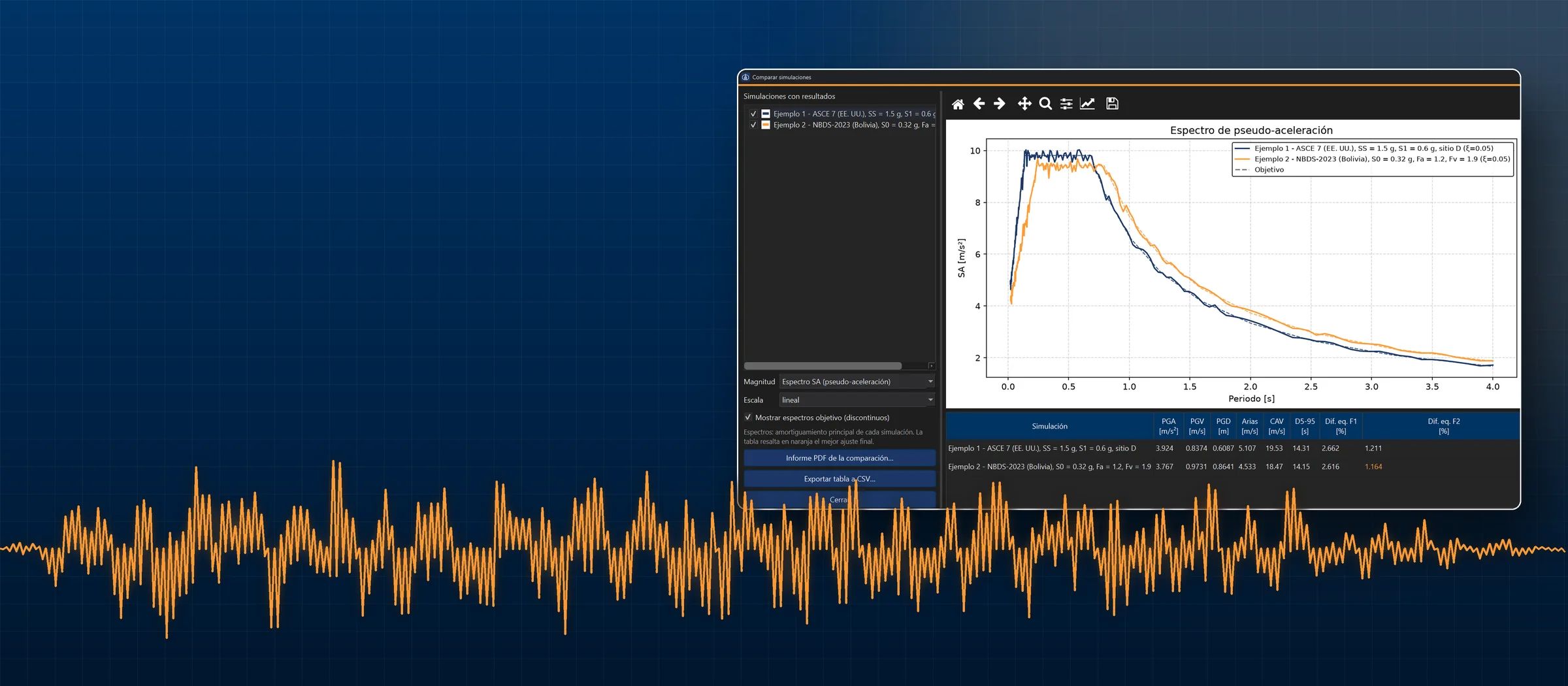Click the scrollbar right arrow in simulation list
The width and height of the screenshot is (1568, 686).
coord(932,366)
